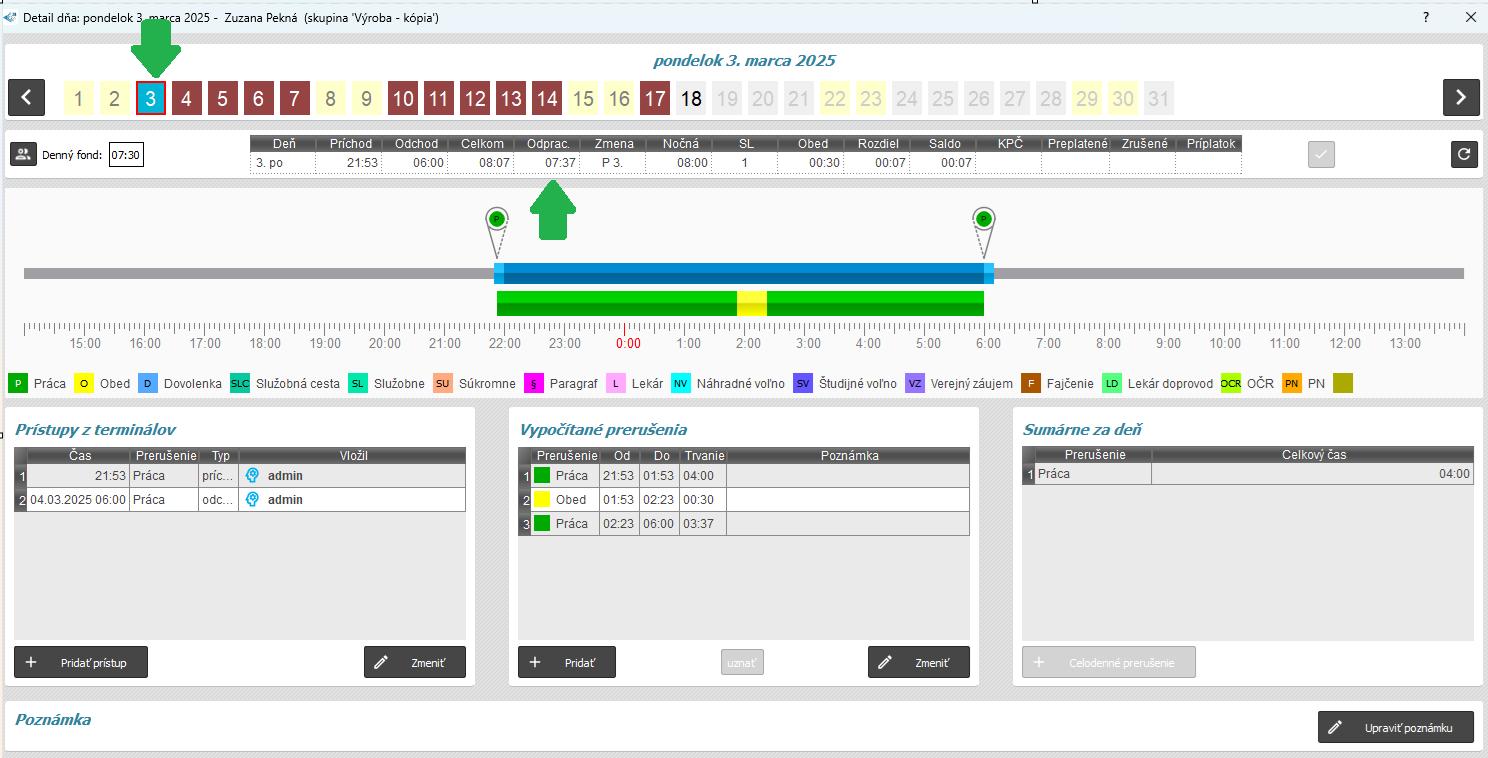This screenshot has width=1488, height=758.
Task: Go to next days with right arrow
Action: pos(1460,98)
